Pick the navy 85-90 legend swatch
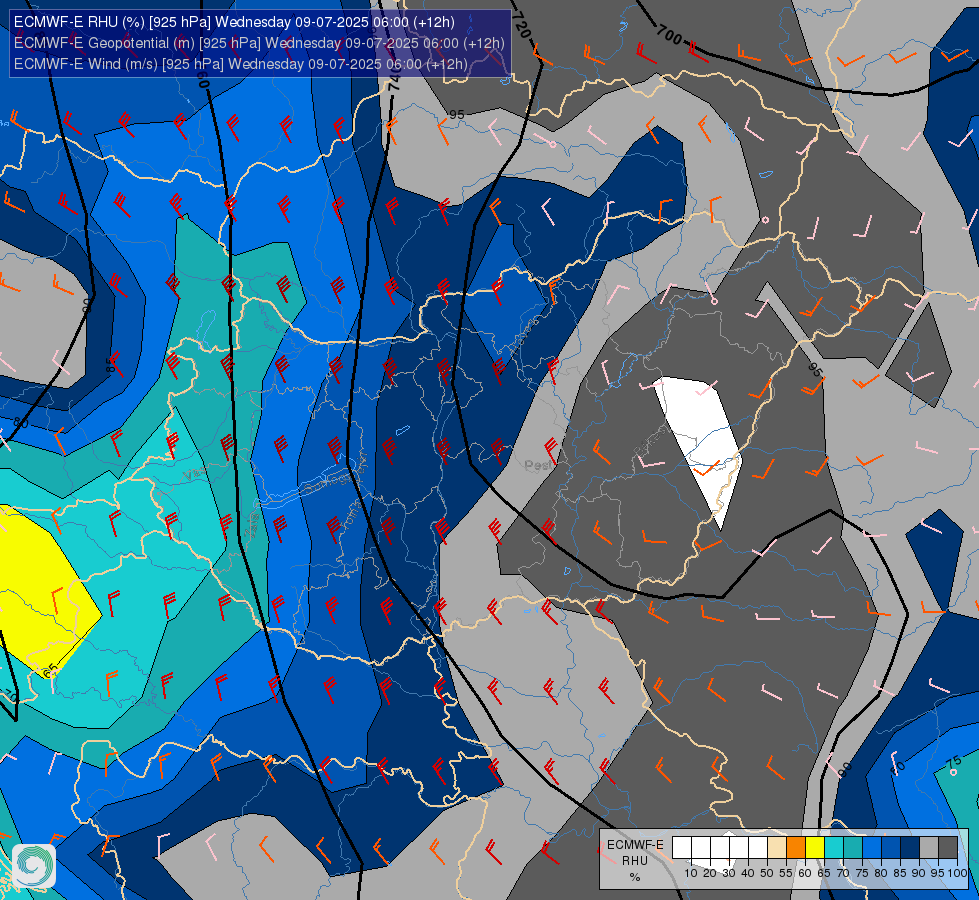Screen dimensions: 979x900 click(x=910, y=848)
